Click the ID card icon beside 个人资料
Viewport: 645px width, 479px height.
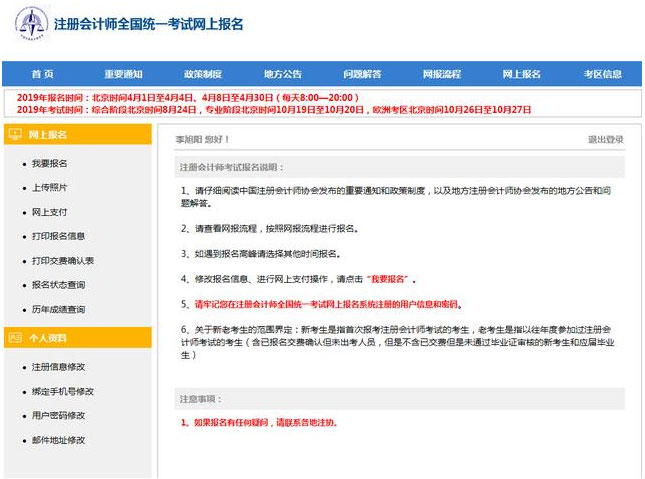pos(15,338)
